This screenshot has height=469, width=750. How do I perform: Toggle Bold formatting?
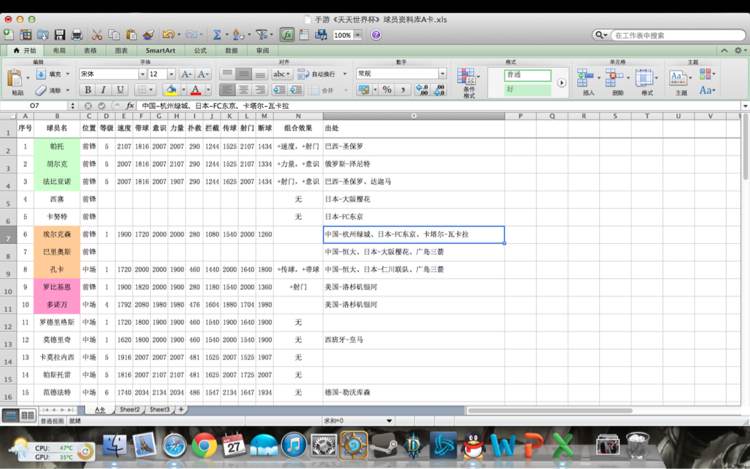point(88,89)
